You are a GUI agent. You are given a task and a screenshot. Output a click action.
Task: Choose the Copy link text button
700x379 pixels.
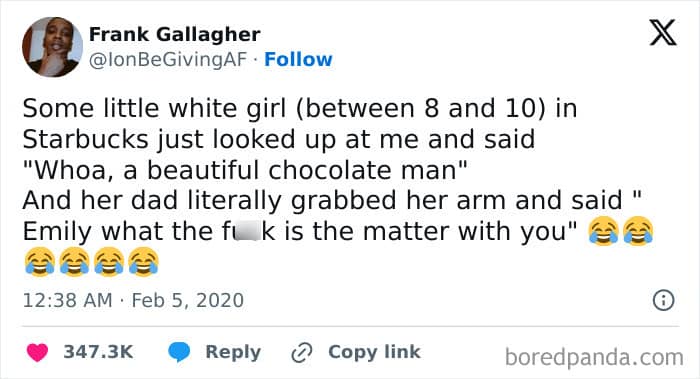[374, 352]
